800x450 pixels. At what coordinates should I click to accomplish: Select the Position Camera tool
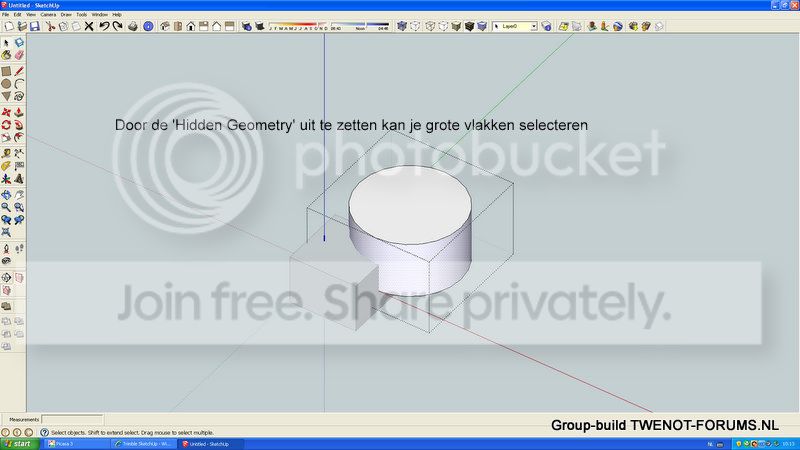(x=6, y=249)
